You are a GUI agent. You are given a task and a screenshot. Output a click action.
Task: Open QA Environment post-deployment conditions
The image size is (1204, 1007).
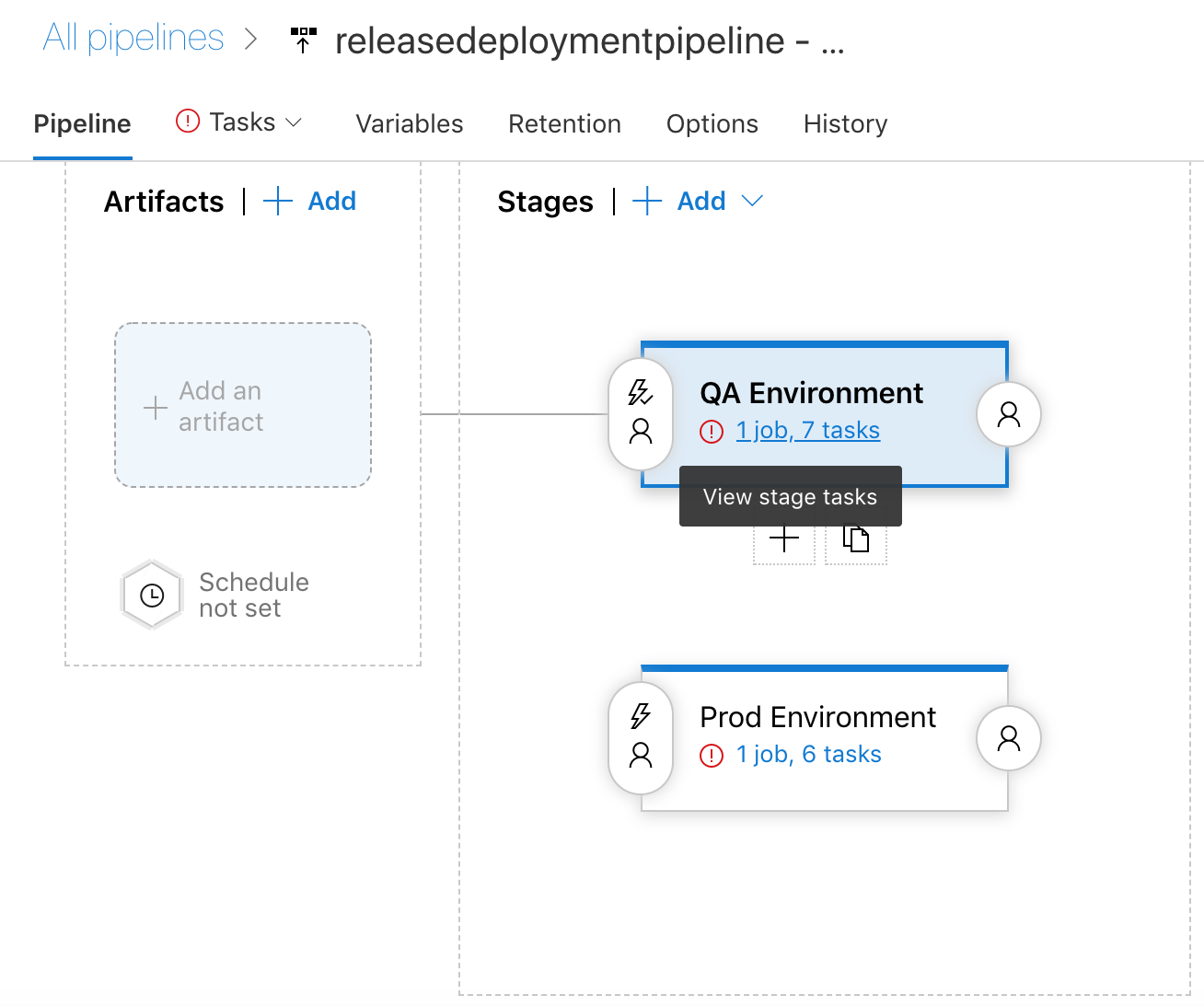[x=1009, y=414]
